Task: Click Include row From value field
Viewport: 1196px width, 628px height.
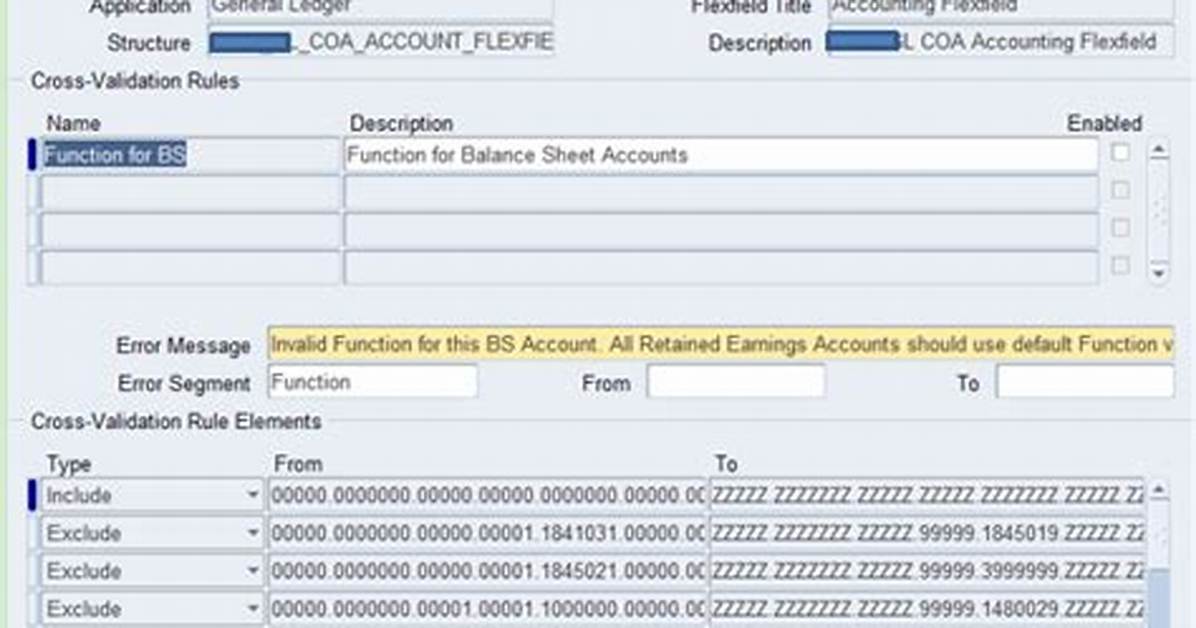Action: click(x=487, y=495)
